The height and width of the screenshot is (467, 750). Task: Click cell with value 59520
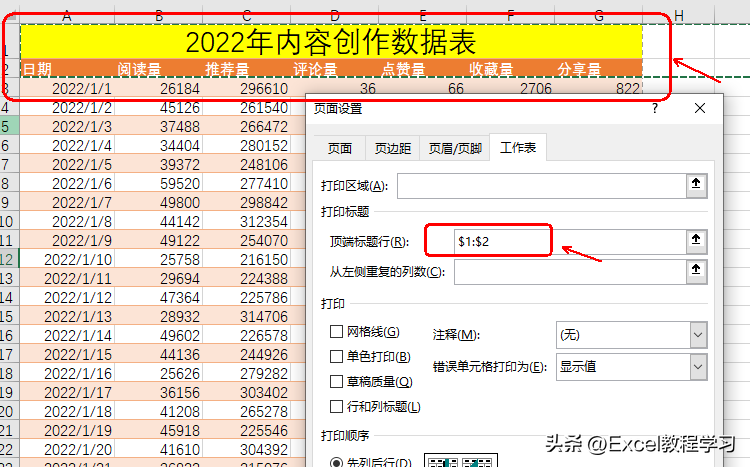[159, 183]
